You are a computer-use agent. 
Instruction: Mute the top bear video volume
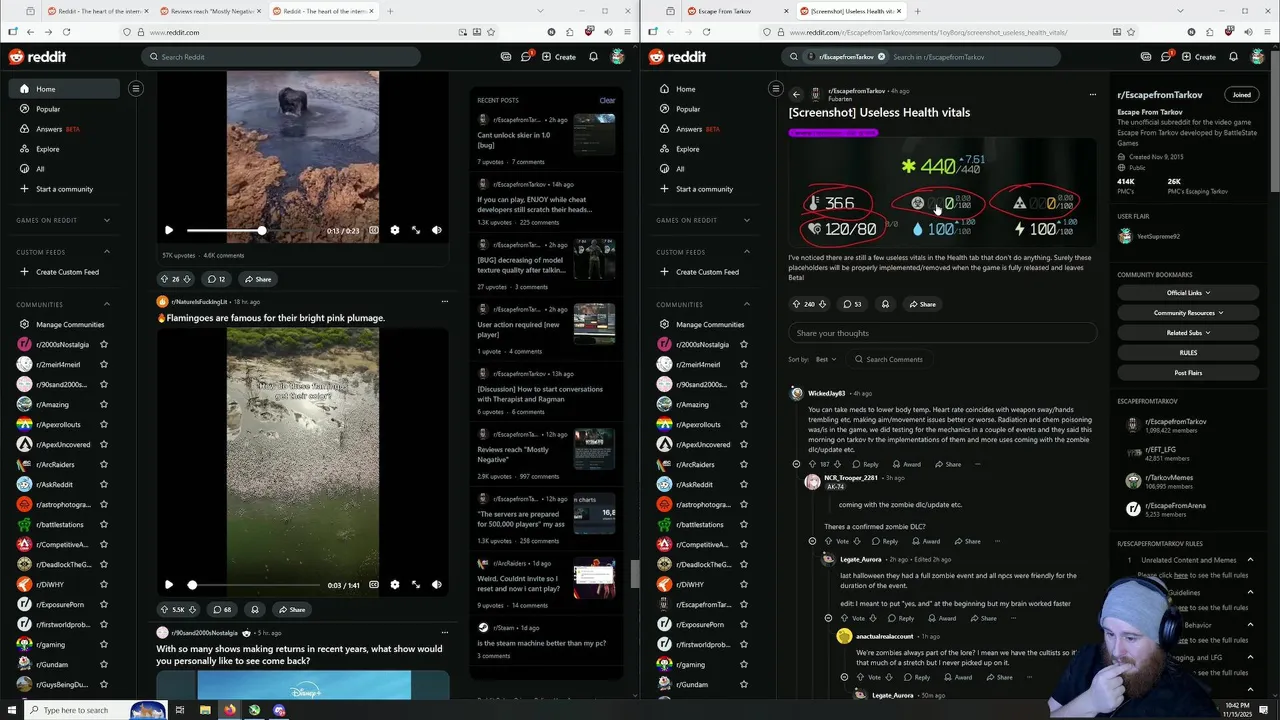(437, 230)
